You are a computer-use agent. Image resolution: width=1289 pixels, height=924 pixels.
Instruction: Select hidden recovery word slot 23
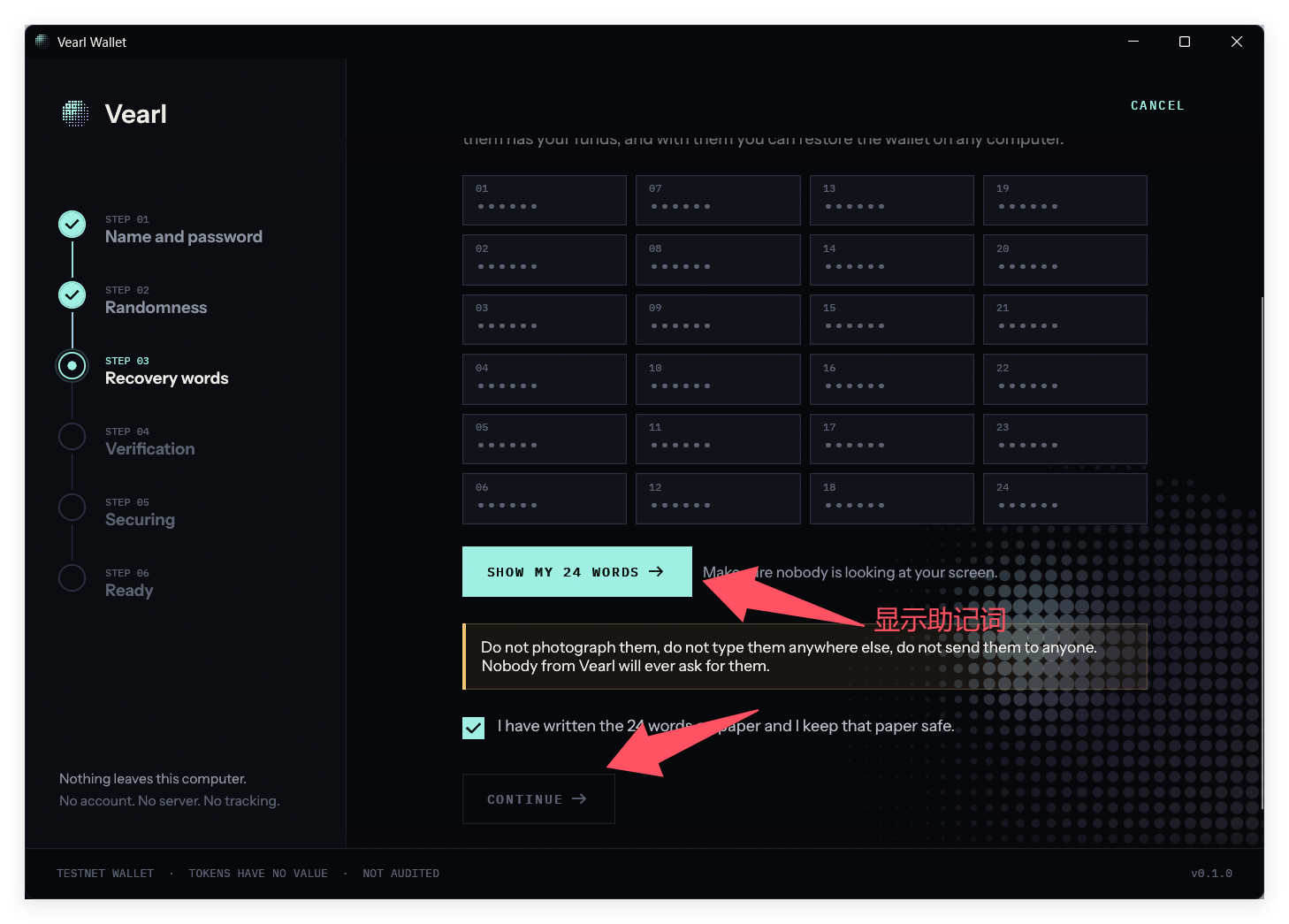(1065, 439)
